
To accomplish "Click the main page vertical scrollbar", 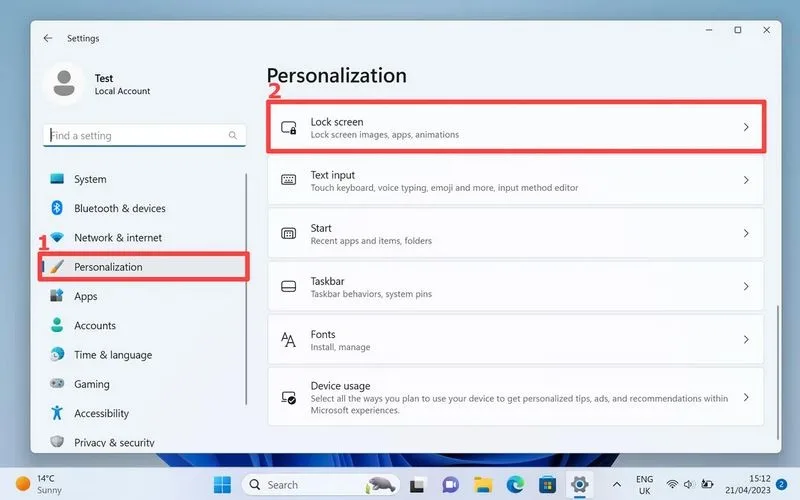I will (x=778, y=372).
